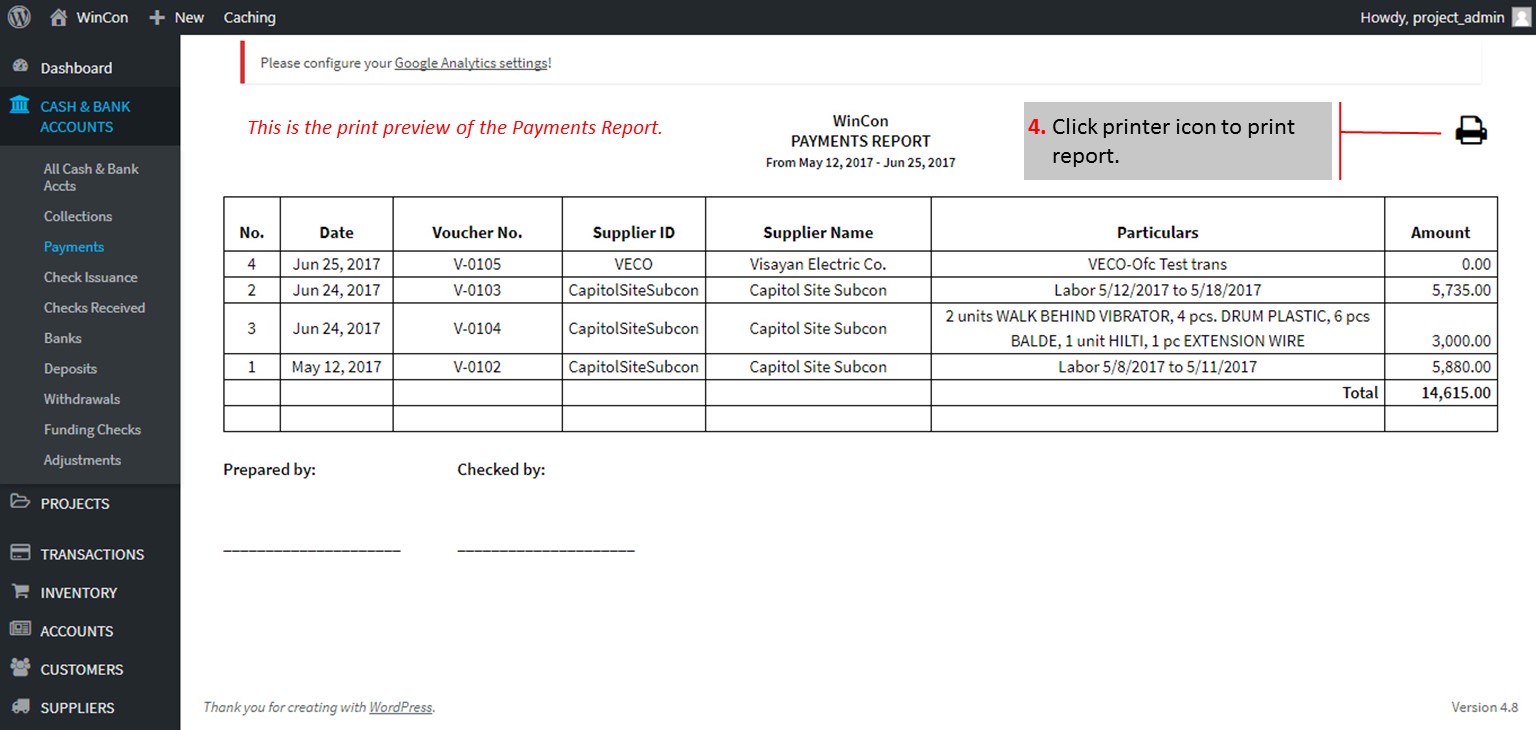Click the Projects folder icon
Screen dimensions: 1536x730
[20, 502]
